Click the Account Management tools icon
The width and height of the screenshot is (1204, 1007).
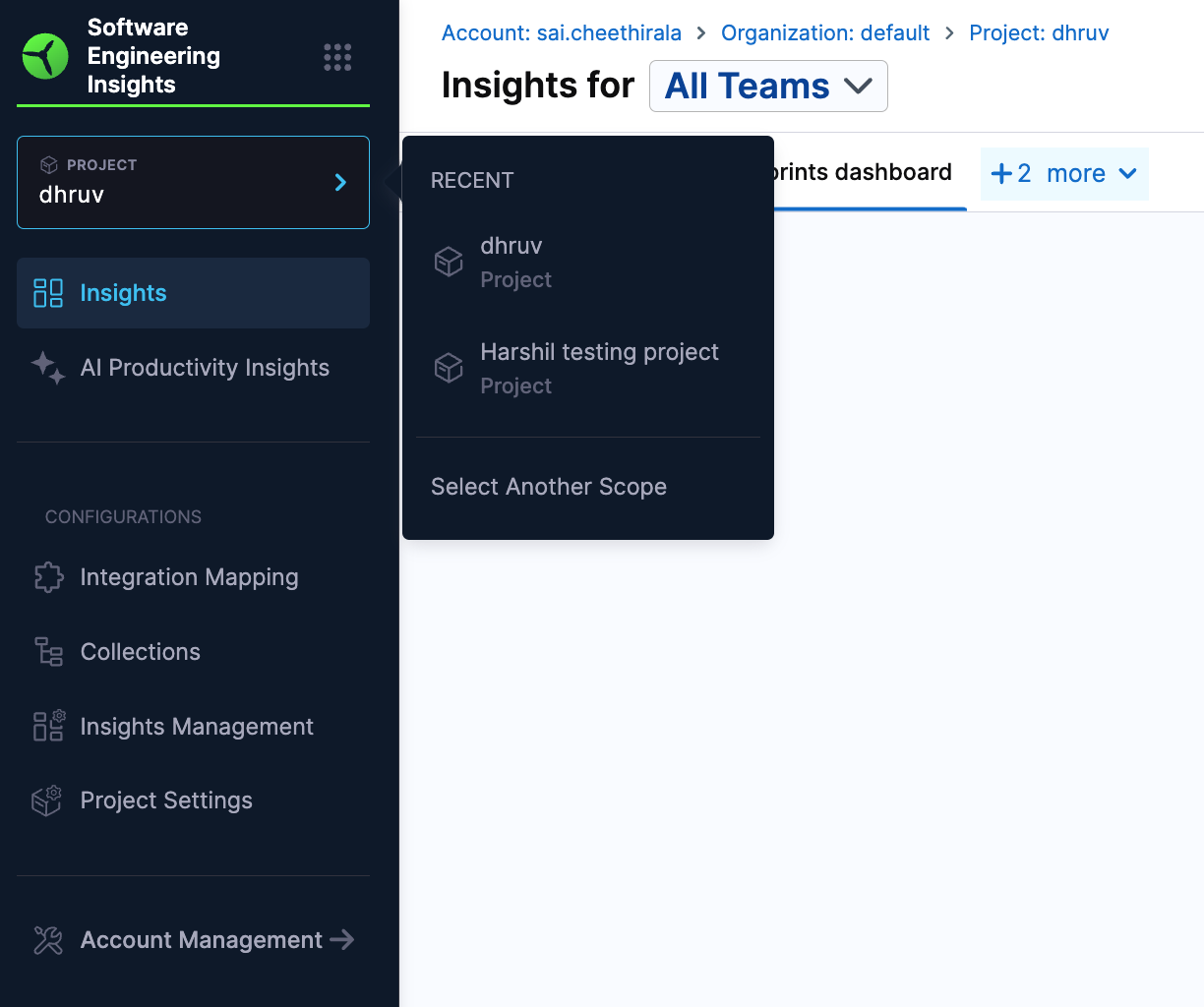48,940
